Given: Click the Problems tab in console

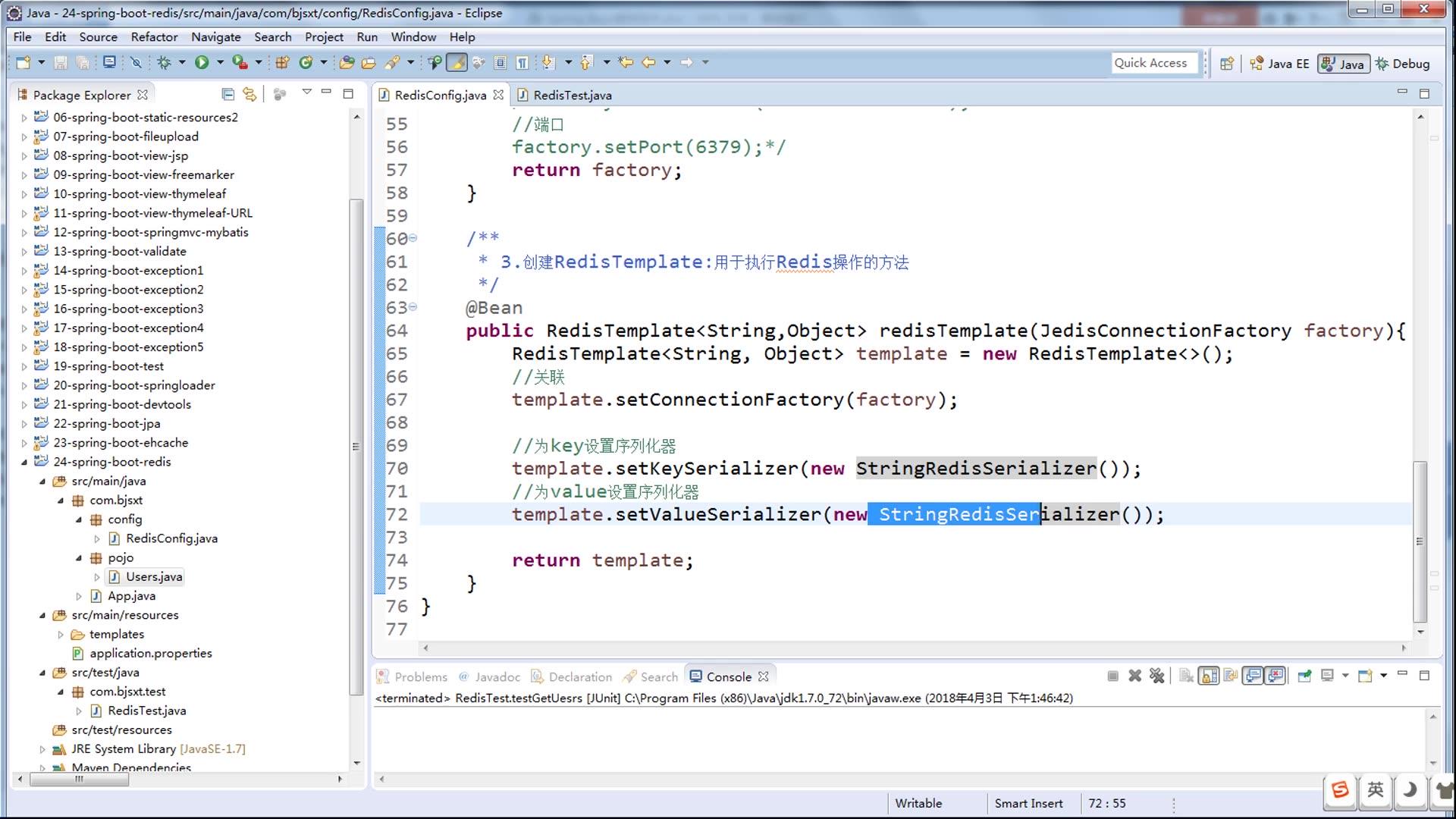Looking at the screenshot, I should pyautogui.click(x=420, y=676).
